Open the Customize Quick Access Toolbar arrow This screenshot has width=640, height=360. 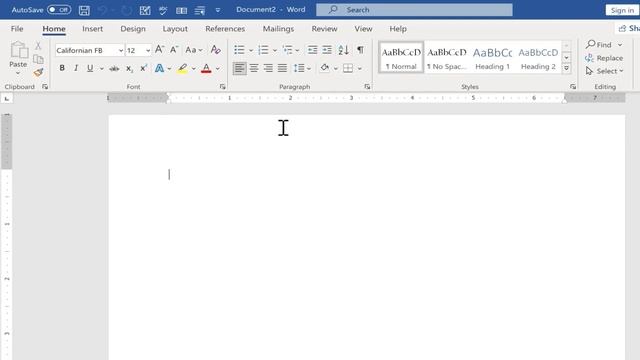pyautogui.click(x=218, y=10)
